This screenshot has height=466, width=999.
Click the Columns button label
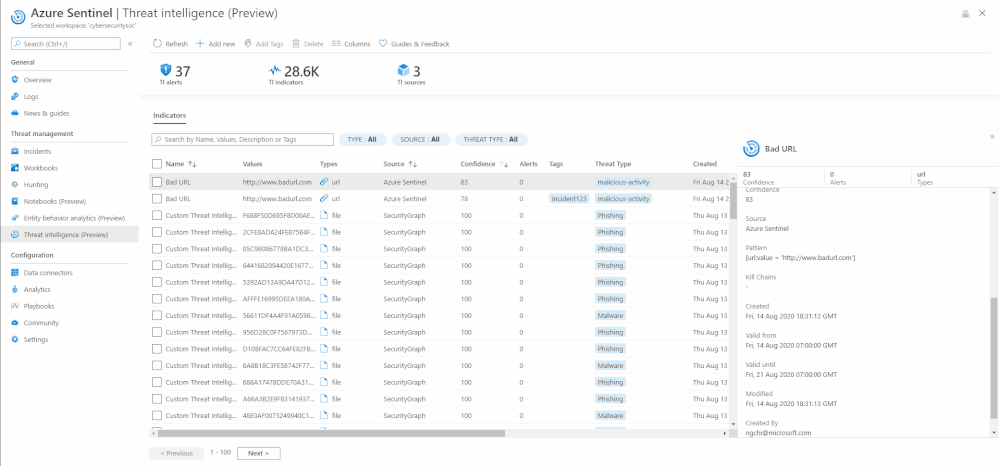357,44
